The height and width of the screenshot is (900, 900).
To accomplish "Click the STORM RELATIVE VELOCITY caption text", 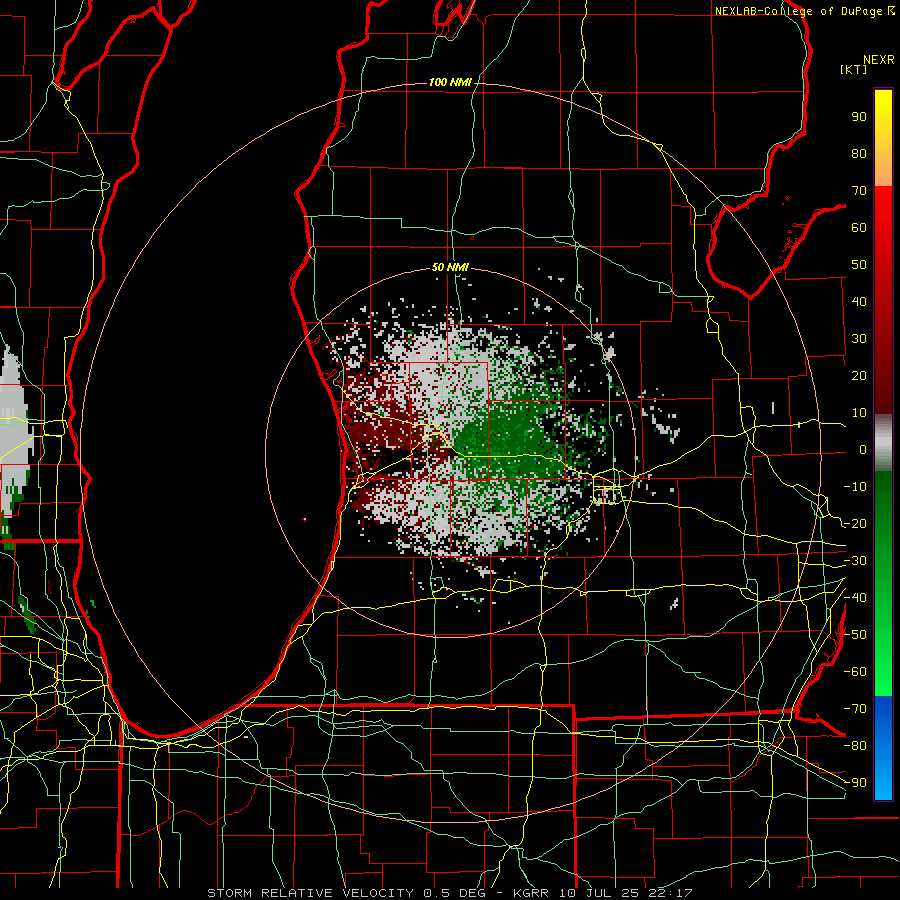I will coord(310,893).
